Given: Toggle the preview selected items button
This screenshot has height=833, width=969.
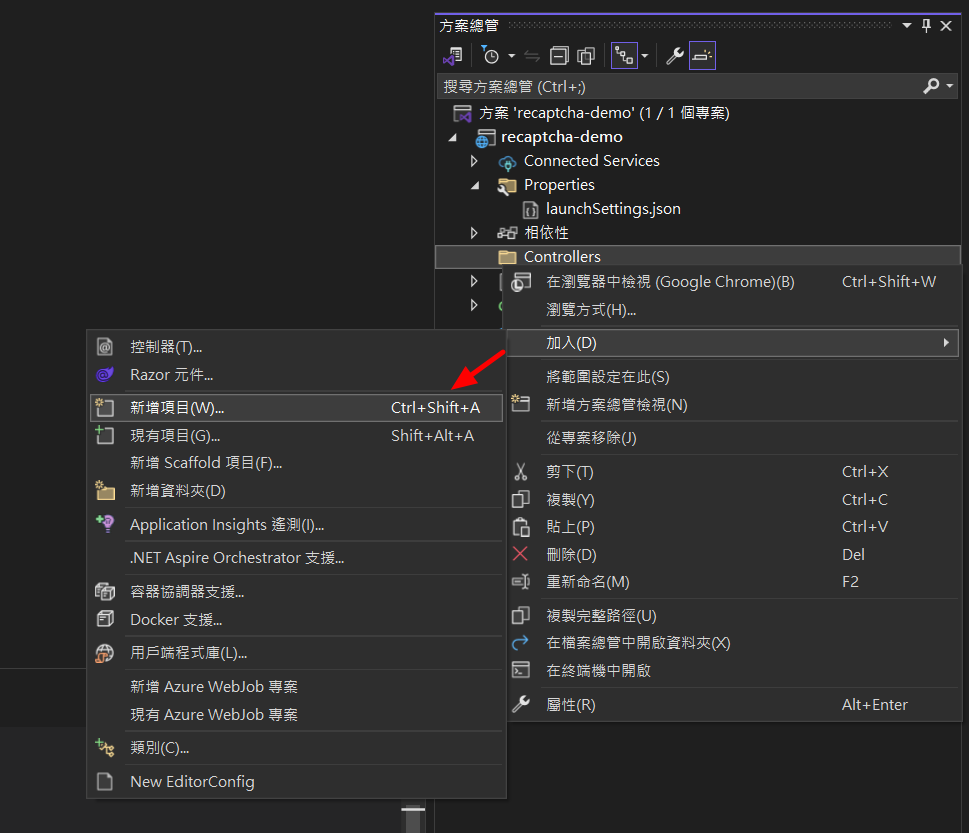Looking at the screenshot, I should coord(702,56).
